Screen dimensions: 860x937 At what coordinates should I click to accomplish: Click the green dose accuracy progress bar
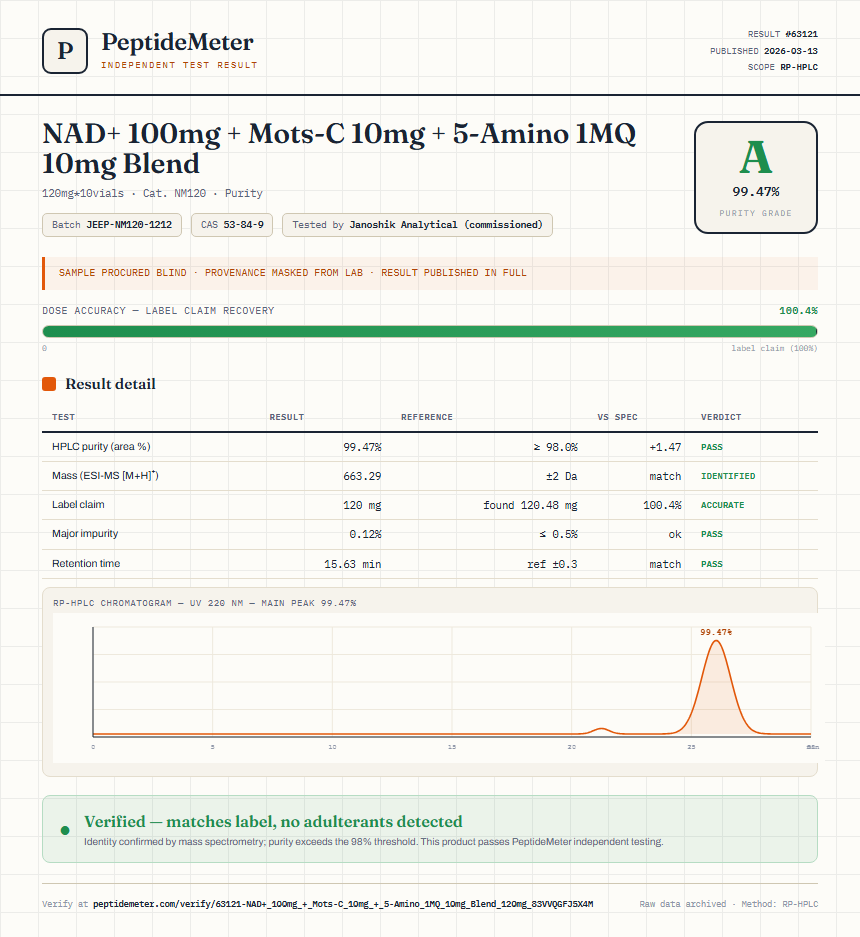pos(430,332)
